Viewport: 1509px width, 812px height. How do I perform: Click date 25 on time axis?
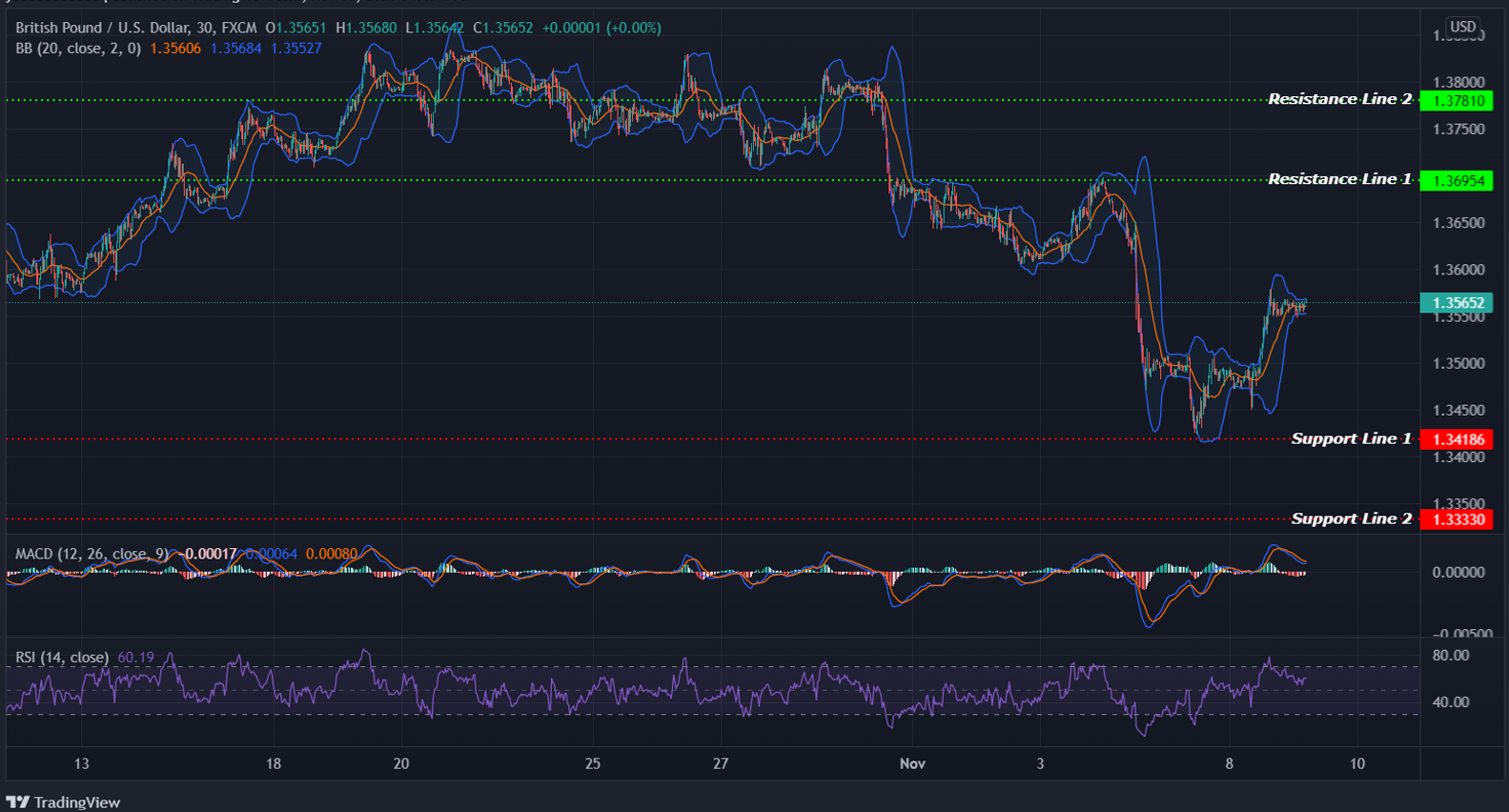[x=593, y=763]
